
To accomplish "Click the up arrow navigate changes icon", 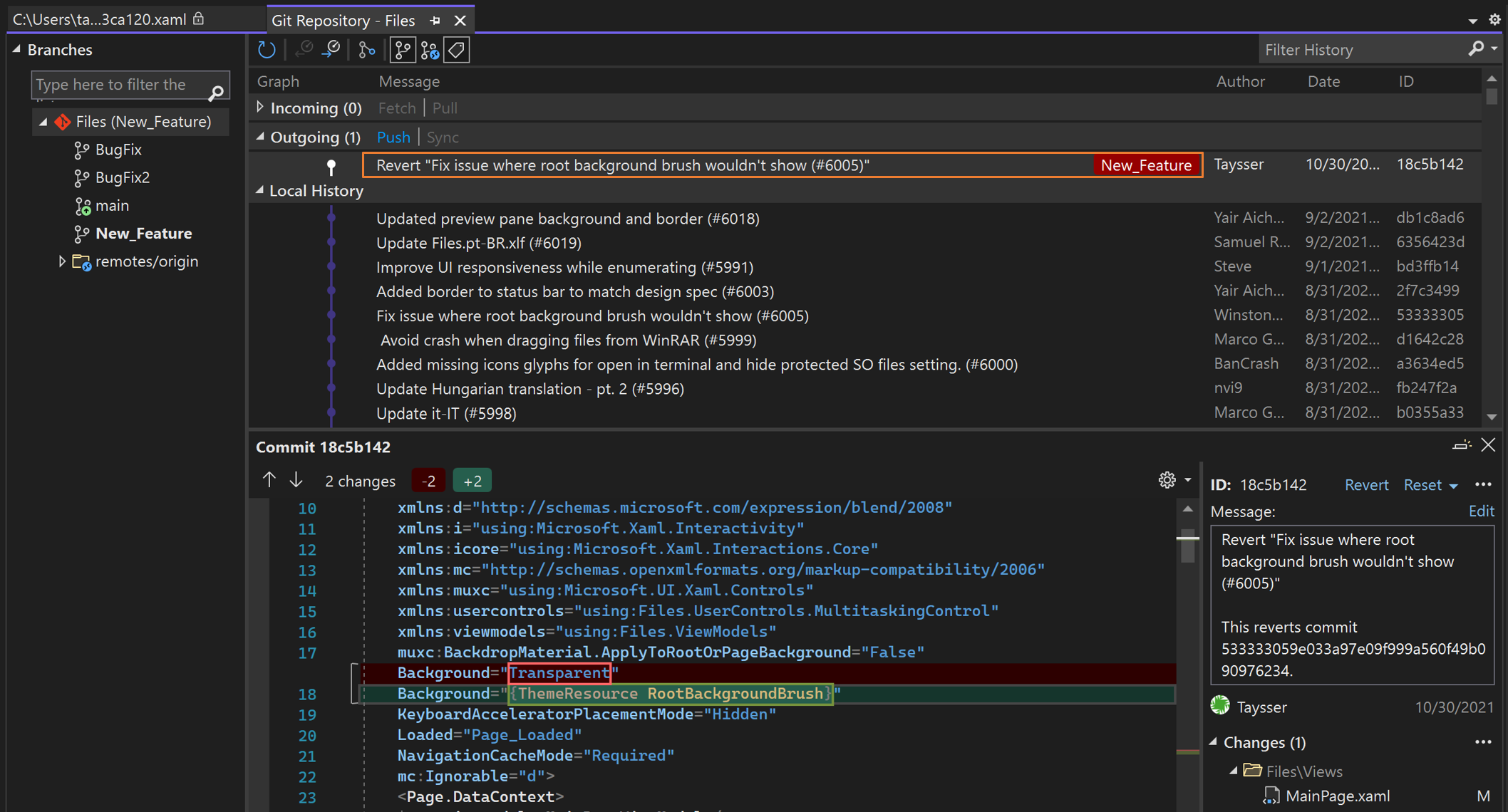I will (x=269, y=481).
